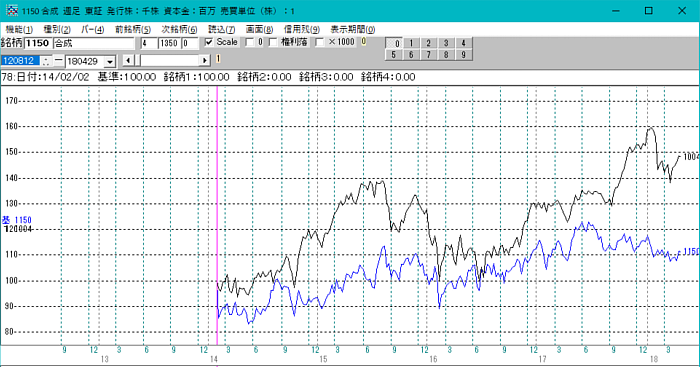Screen dimensions: 700x367
Task: Select 前銘柄(5) for the previous stock
Action: pyautogui.click(x=133, y=29)
